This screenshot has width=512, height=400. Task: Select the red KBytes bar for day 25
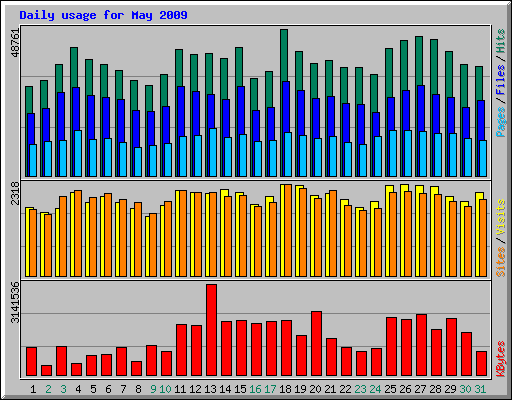[391, 347]
